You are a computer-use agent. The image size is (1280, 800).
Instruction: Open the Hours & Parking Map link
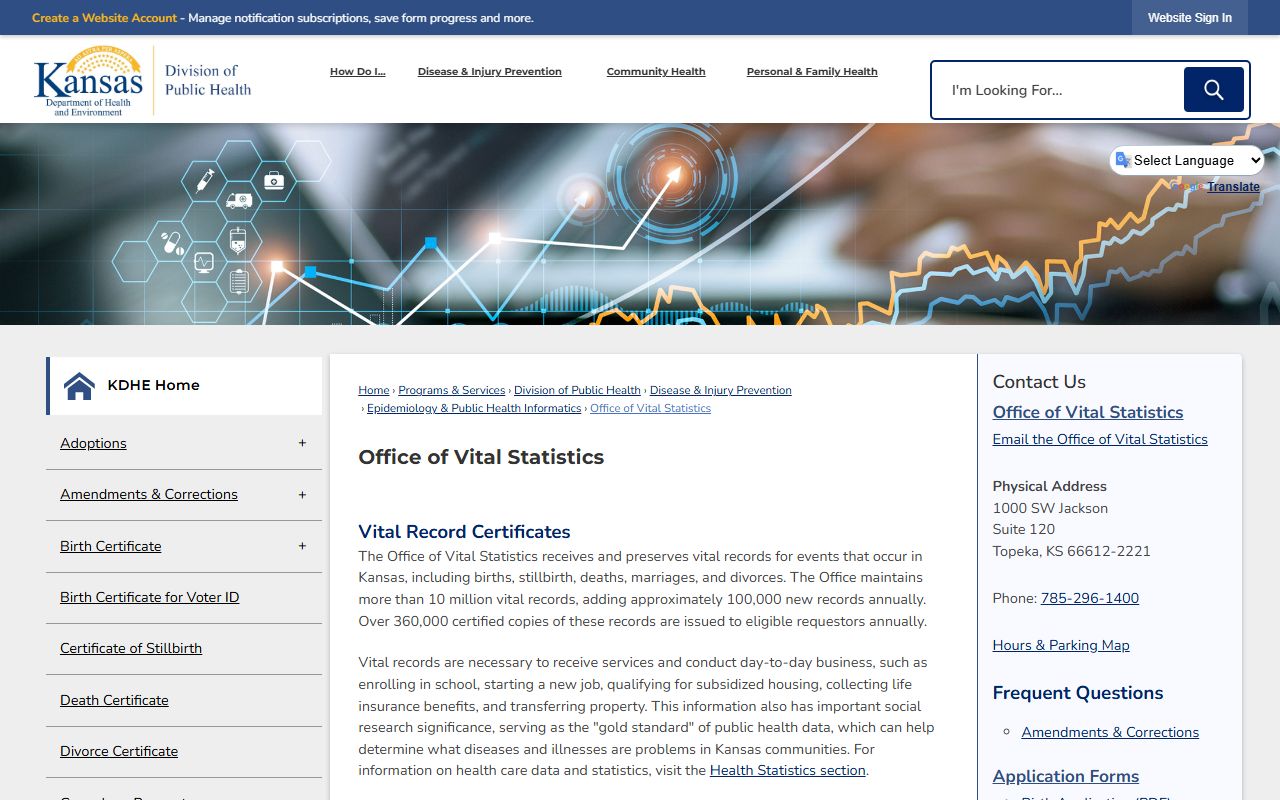tap(1061, 645)
